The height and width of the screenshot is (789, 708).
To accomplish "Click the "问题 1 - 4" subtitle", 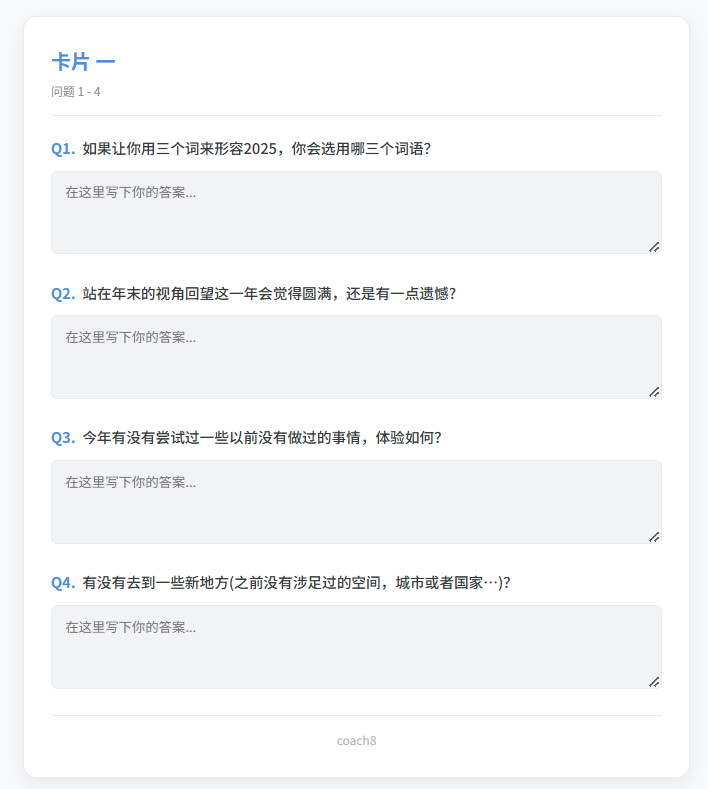I will coord(76,92).
